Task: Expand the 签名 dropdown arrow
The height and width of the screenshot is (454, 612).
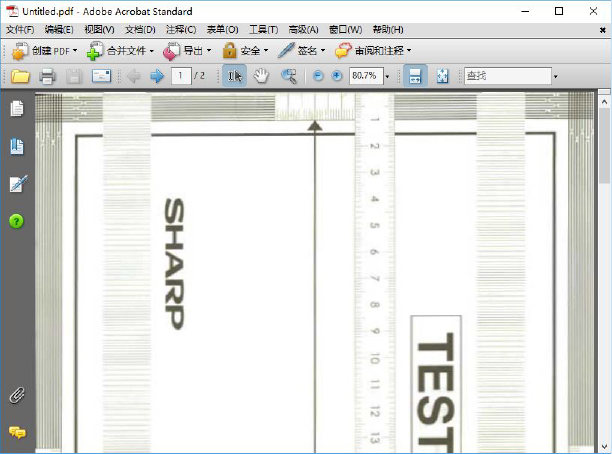Action: pos(323,51)
